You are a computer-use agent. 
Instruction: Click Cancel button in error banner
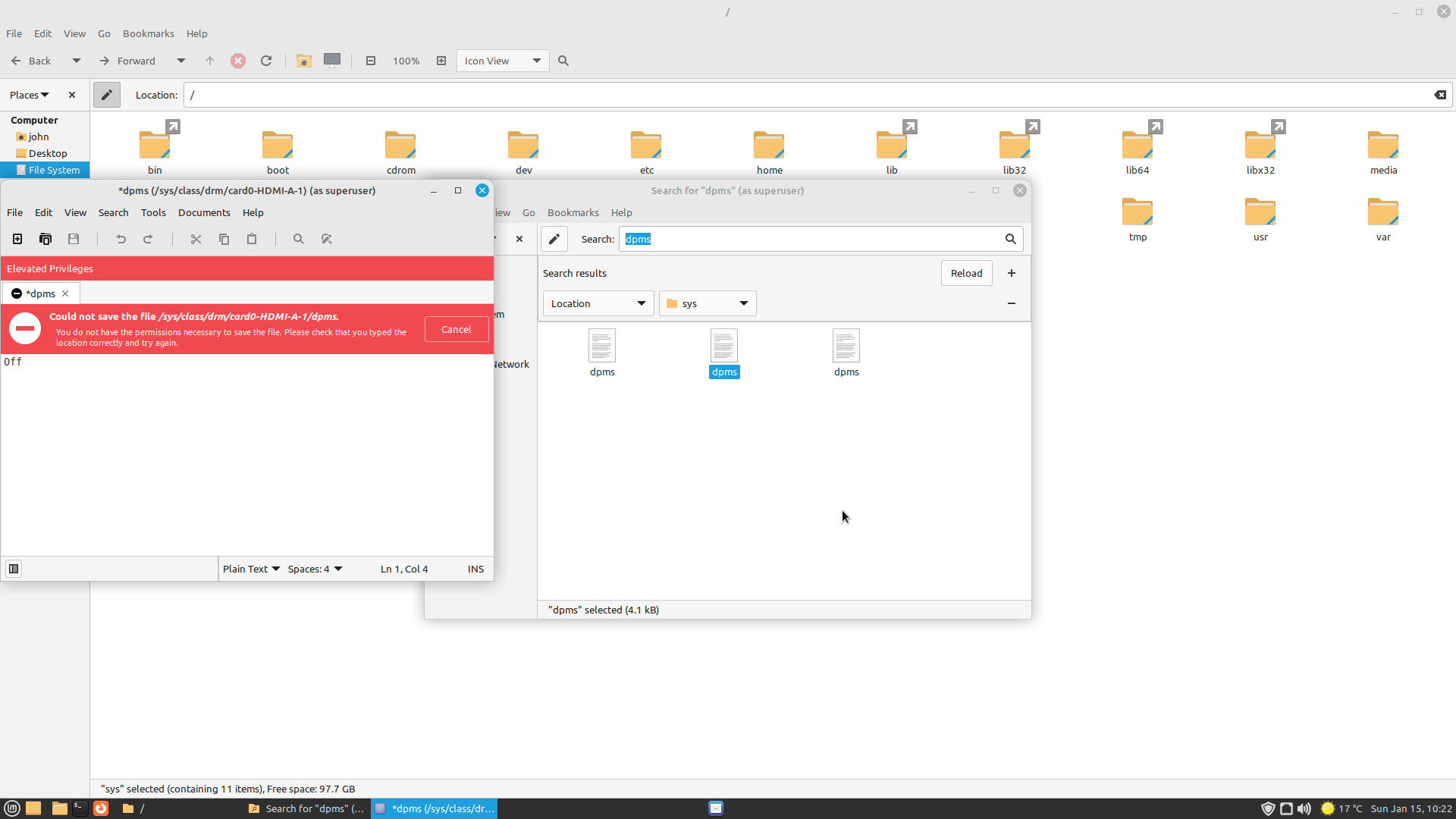click(x=457, y=329)
